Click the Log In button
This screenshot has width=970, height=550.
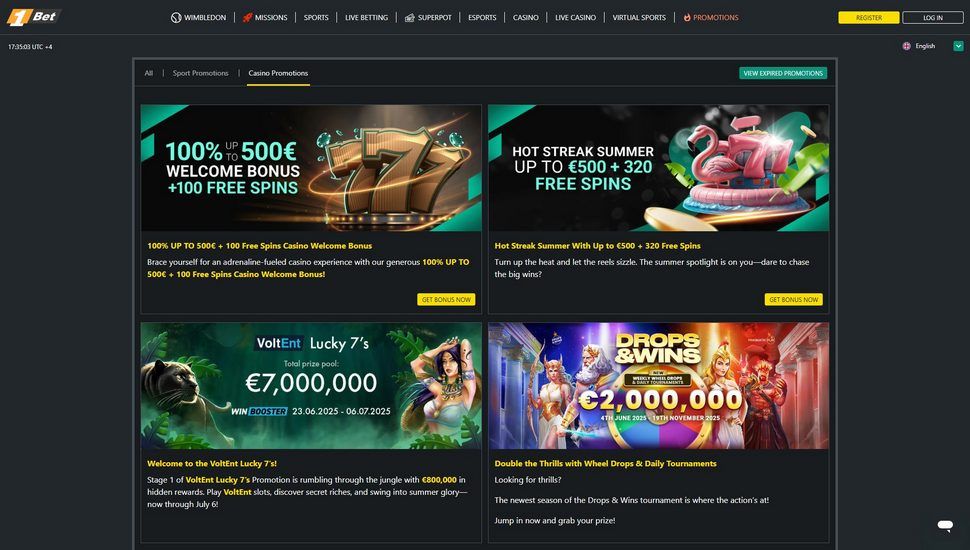933,17
